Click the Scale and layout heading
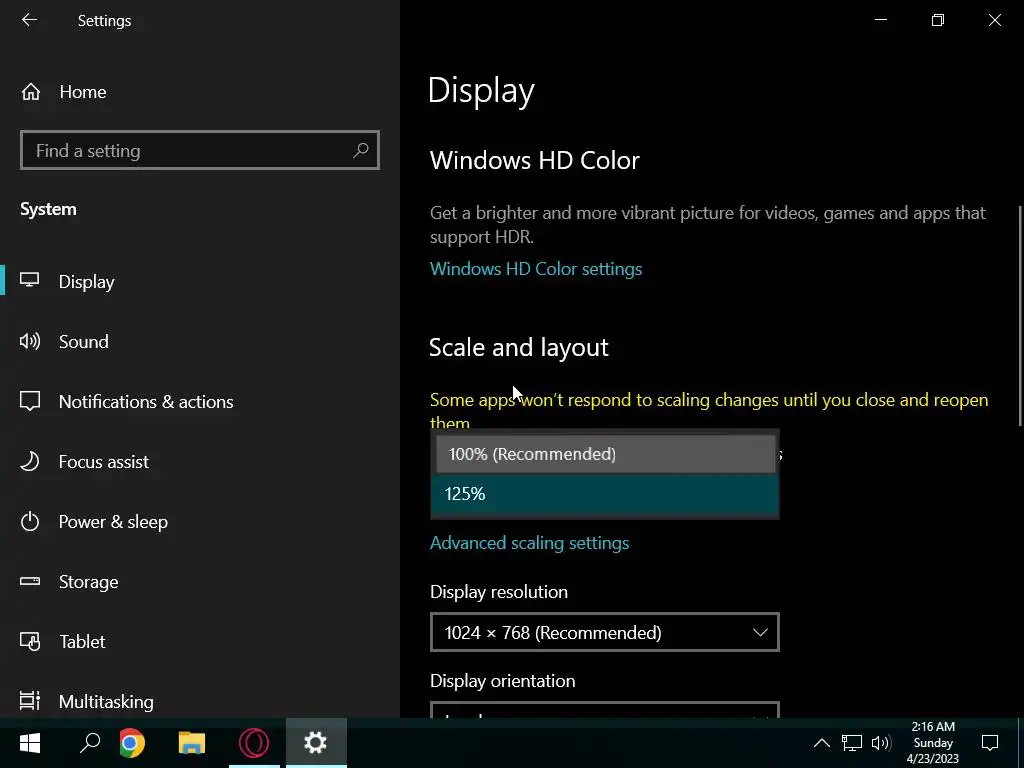Image resolution: width=1024 pixels, height=768 pixels. pyautogui.click(x=519, y=347)
